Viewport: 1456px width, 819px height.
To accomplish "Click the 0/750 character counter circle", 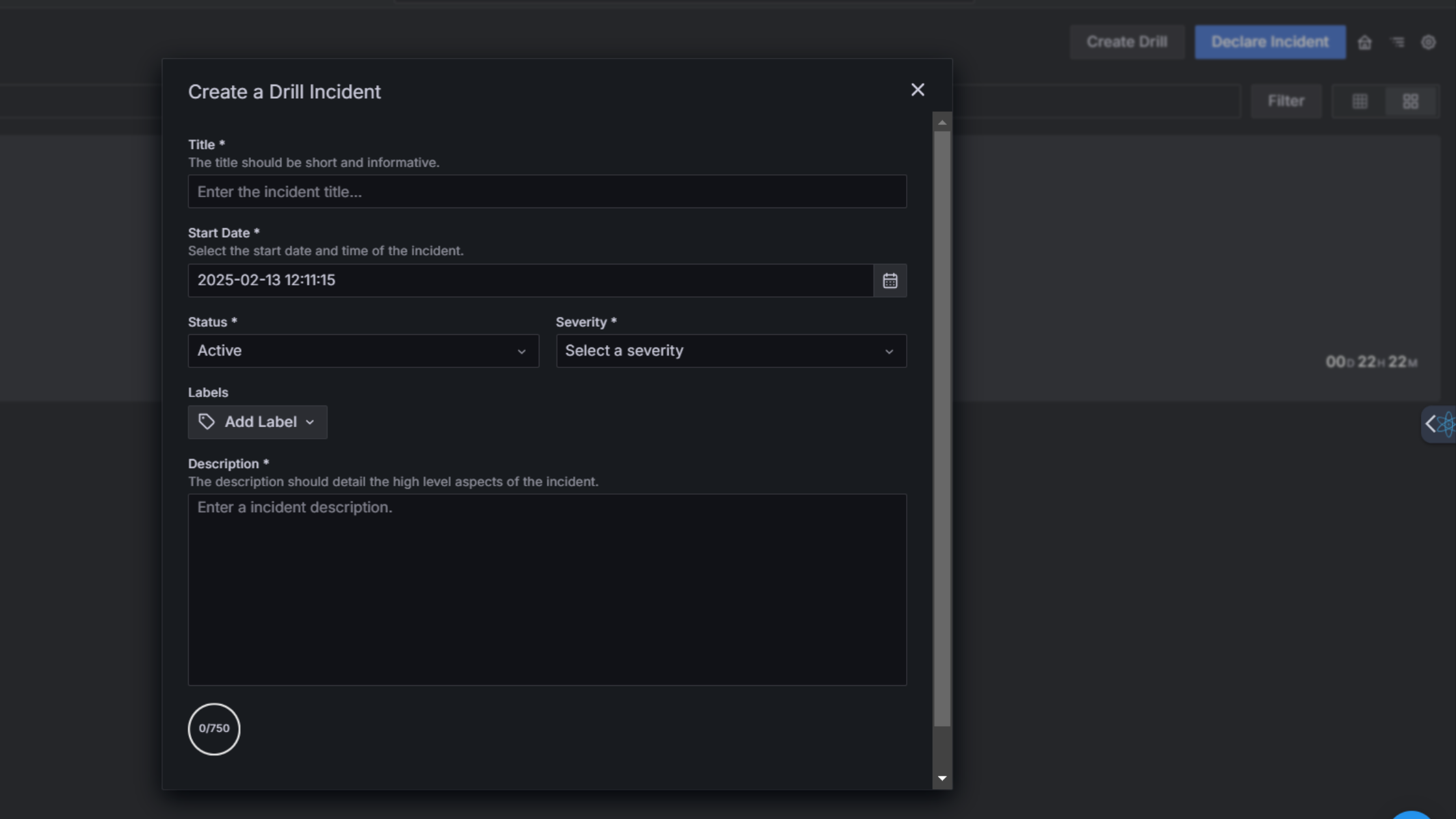I will 213,729.
